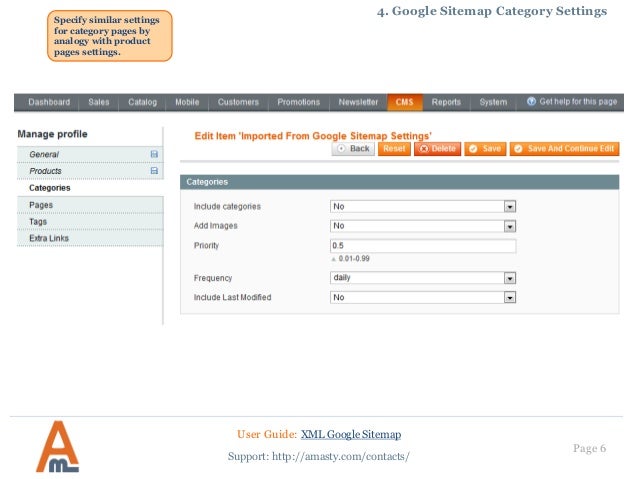Follow the XML Google Sitemap link
The height and width of the screenshot is (479, 638).
tap(351, 435)
